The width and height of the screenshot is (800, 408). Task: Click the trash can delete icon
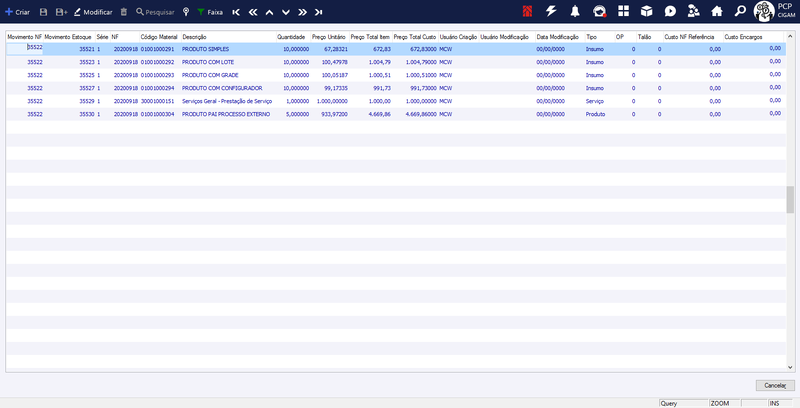pos(123,12)
